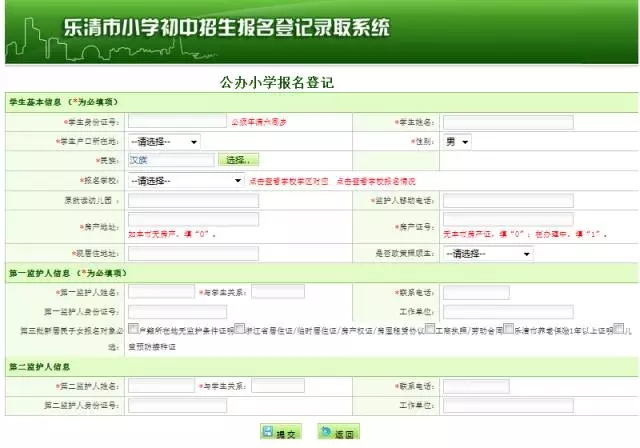Focus the 房产地址 input field

[x=193, y=219]
